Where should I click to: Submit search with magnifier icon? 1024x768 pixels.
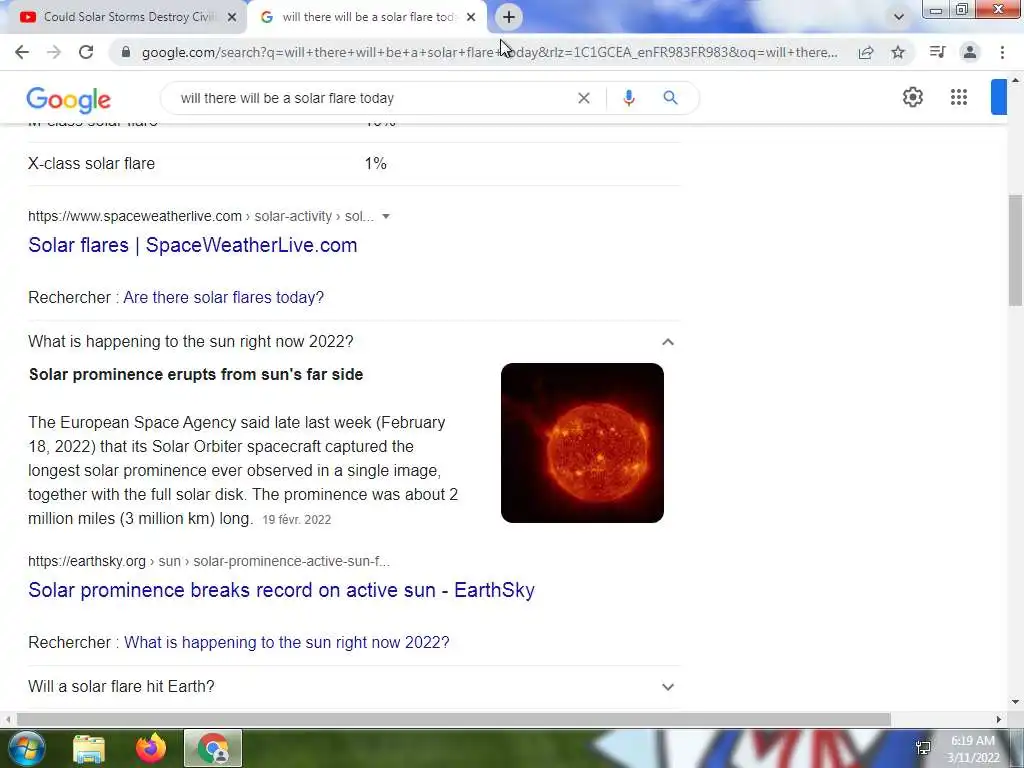tap(670, 98)
